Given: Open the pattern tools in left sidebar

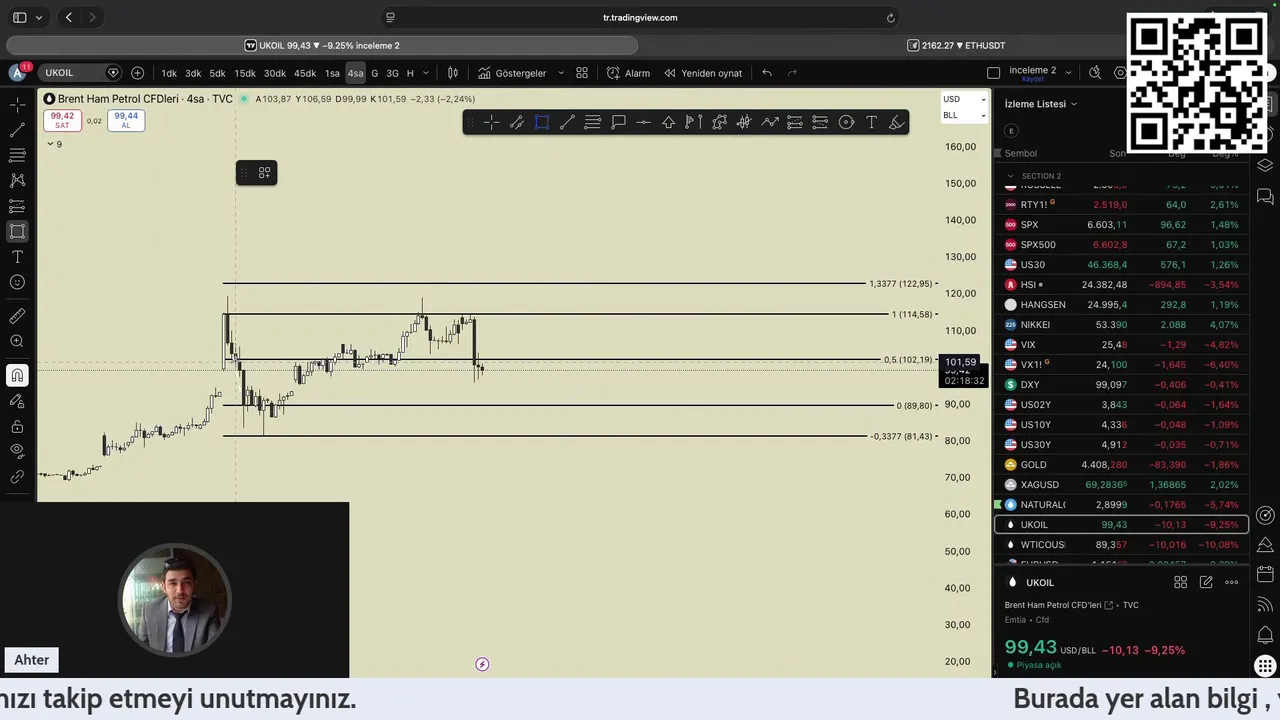Looking at the screenshot, I should pos(18,180).
